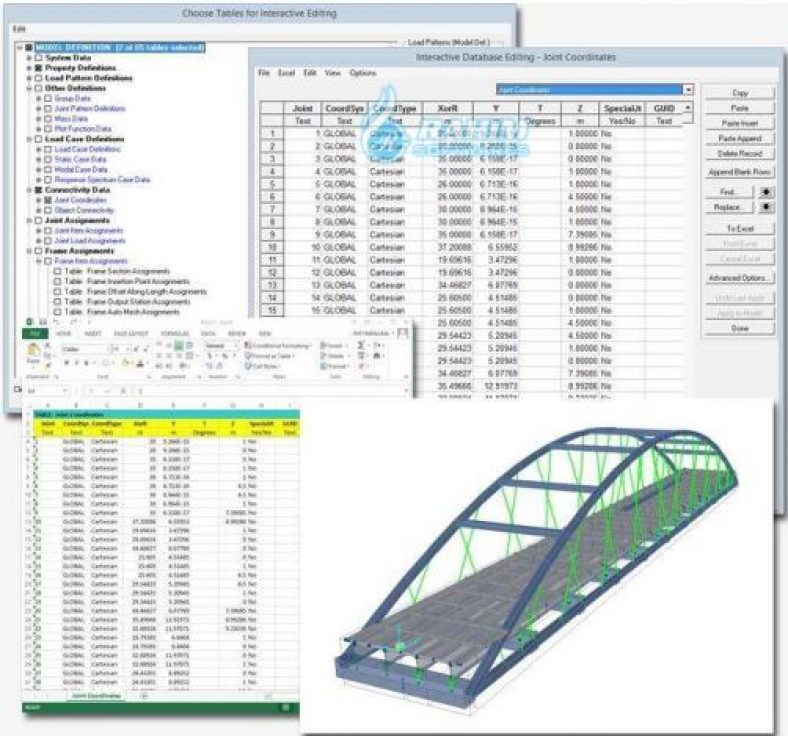Screen dimensions: 788x736
Task: Open the Excel menu in Interactive Database Editing
Action: [286, 73]
